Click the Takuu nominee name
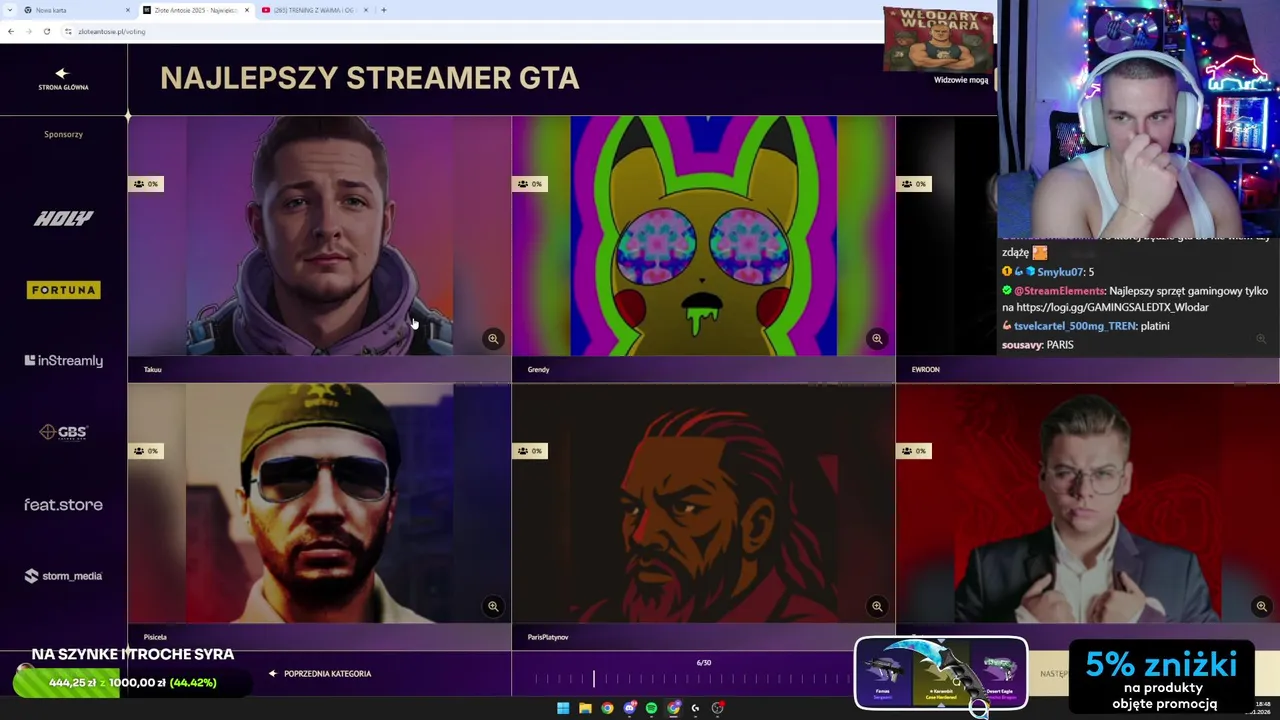The height and width of the screenshot is (720, 1280). (152, 370)
